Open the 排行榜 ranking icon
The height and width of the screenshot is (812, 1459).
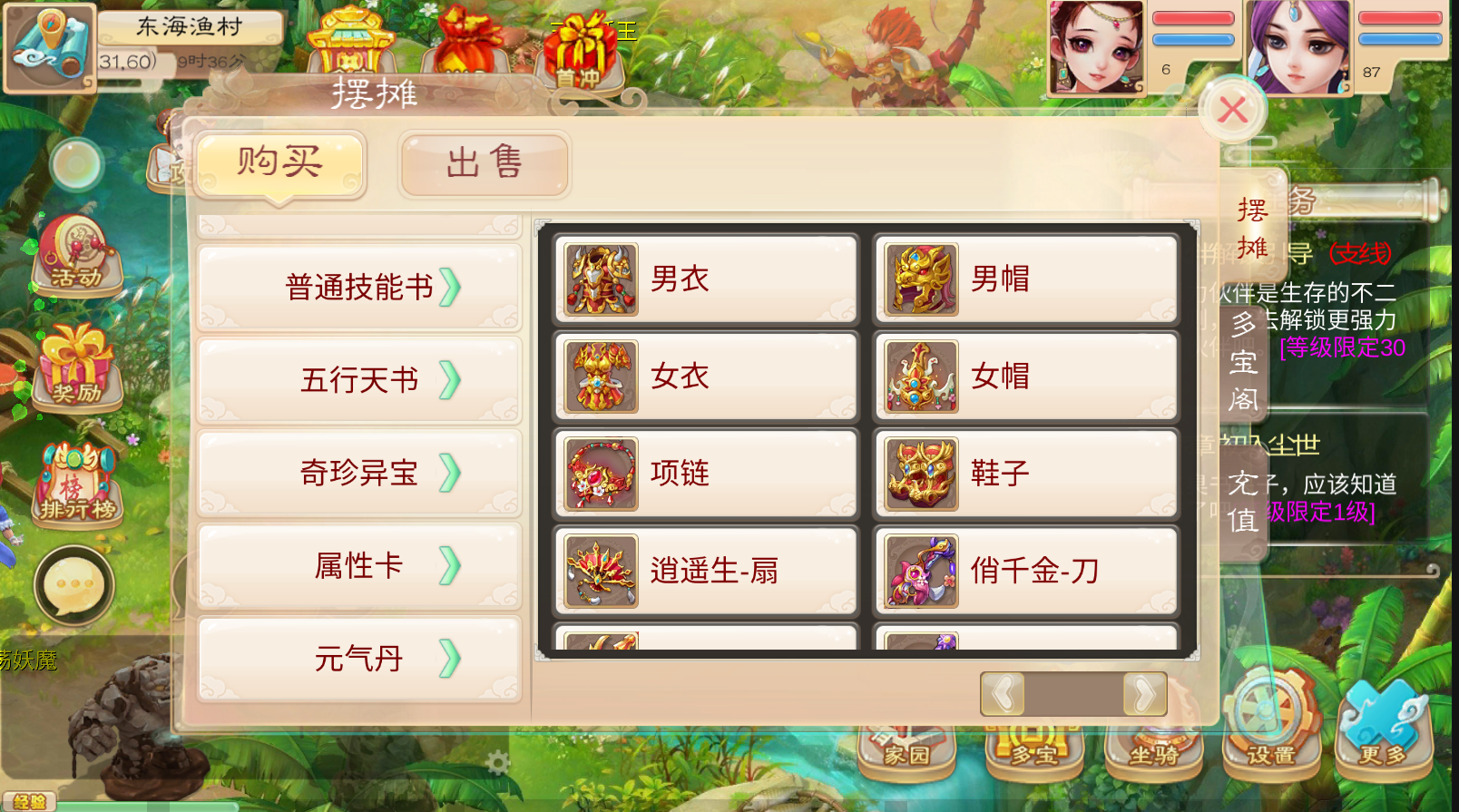(x=76, y=483)
